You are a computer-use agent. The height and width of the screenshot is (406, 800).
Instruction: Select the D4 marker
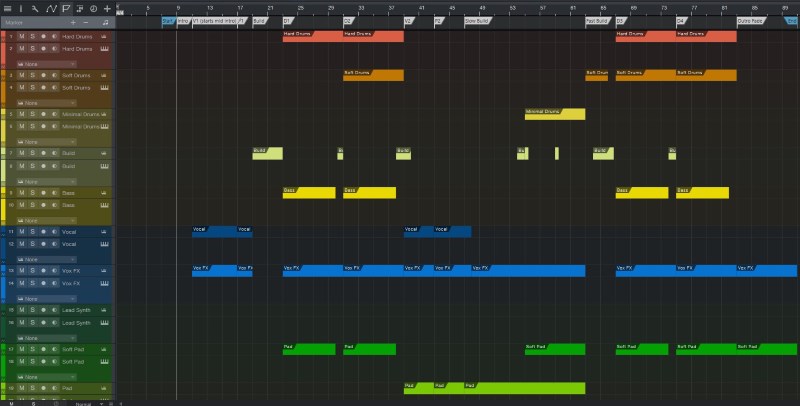coord(681,21)
